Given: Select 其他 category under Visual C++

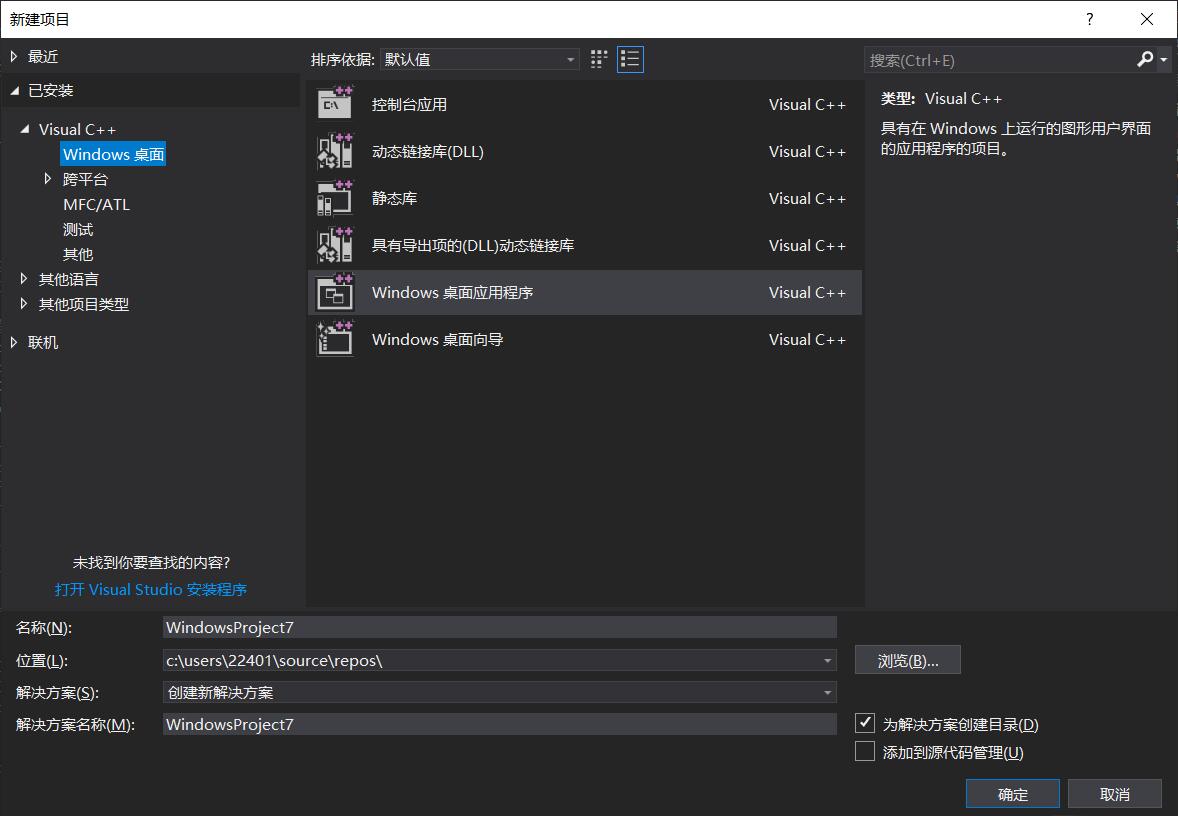Looking at the screenshot, I should point(78,254).
